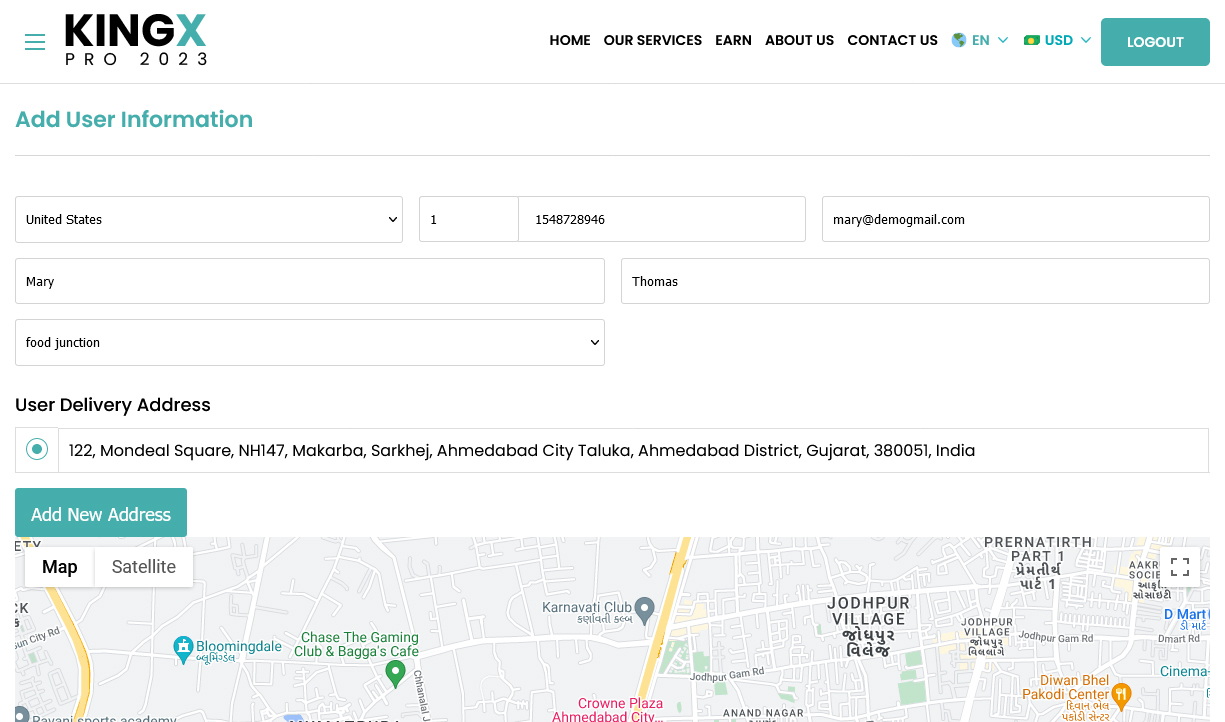1225x722 pixels.
Task: Click the first name field containing Mary
Action: tap(310, 282)
